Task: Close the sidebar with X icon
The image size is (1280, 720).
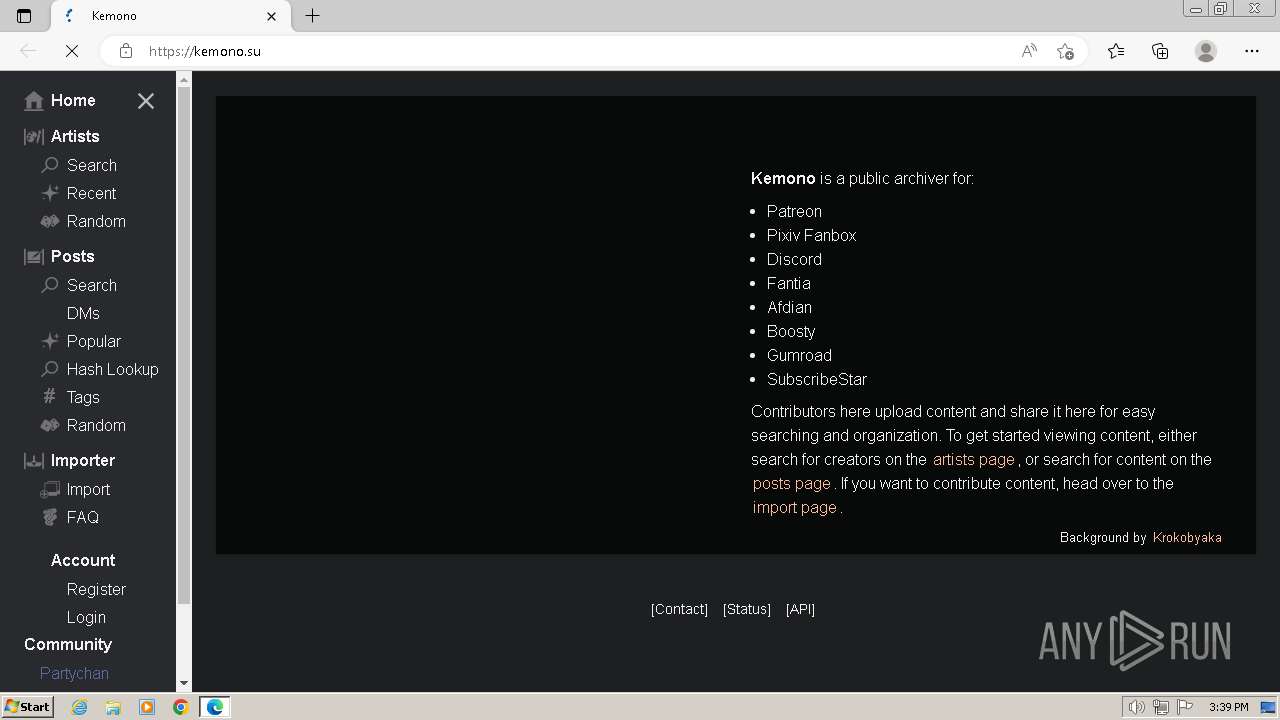Action: [x=146, y=101]
